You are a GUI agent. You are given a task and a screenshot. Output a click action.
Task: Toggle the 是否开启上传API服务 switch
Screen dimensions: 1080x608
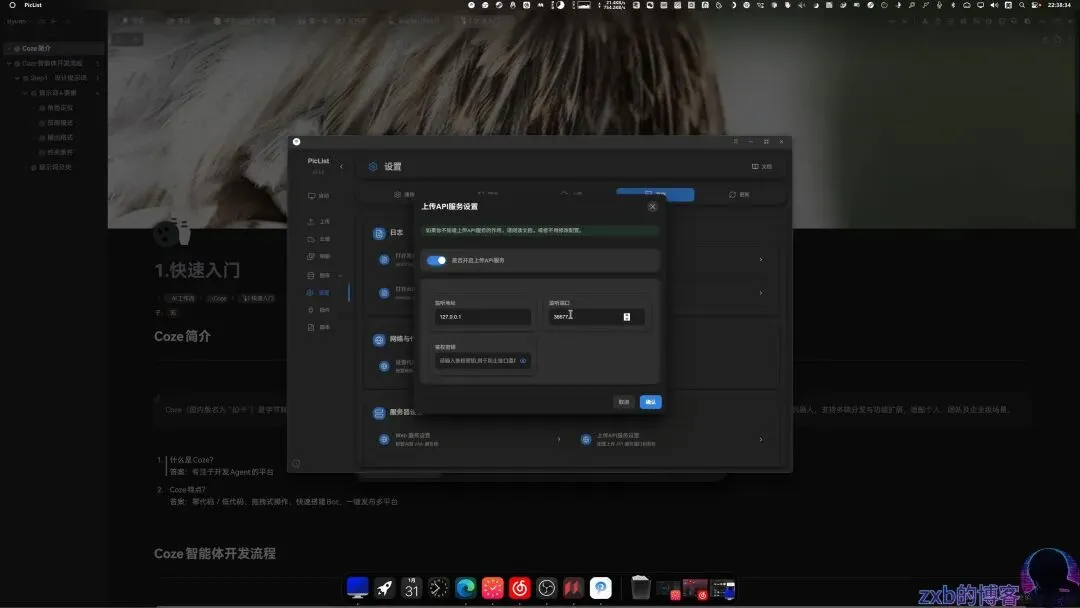pyautogui.click(x=436, y=260)
